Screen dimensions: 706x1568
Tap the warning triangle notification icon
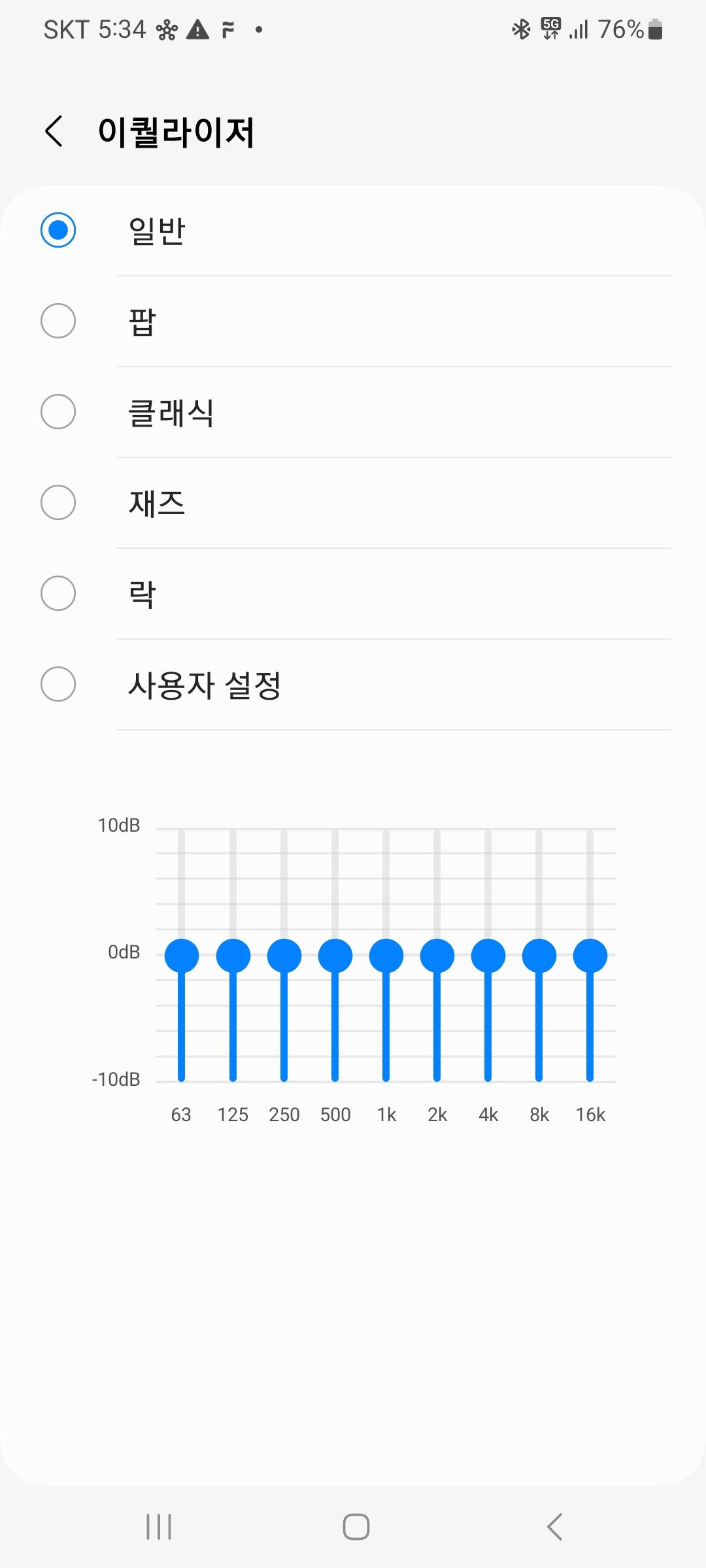(197, 30)
